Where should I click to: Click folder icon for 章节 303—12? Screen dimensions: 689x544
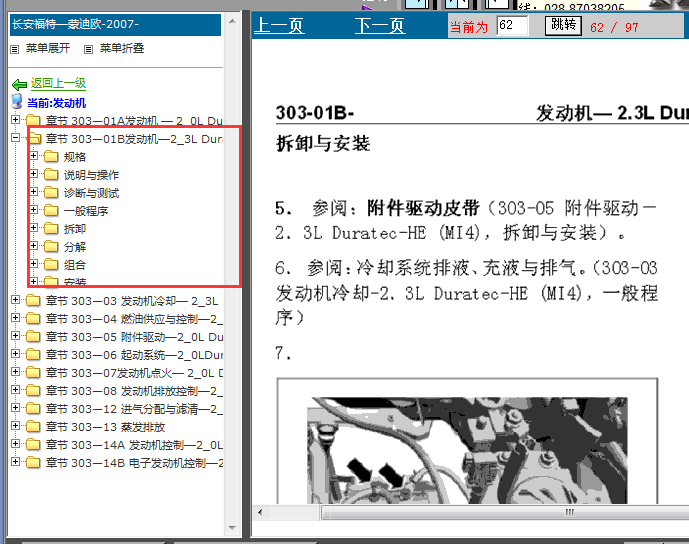tap(33, 409)
